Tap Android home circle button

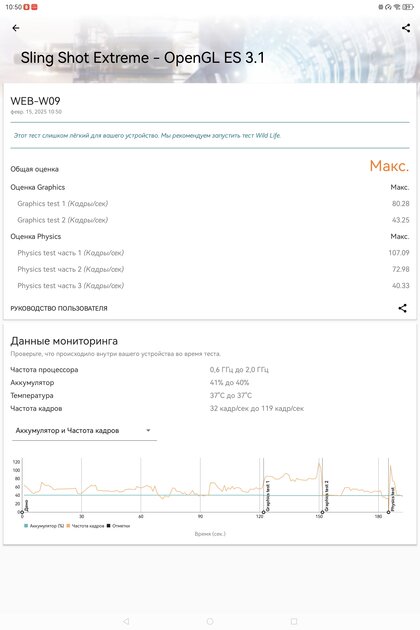[x=210, y=621]
